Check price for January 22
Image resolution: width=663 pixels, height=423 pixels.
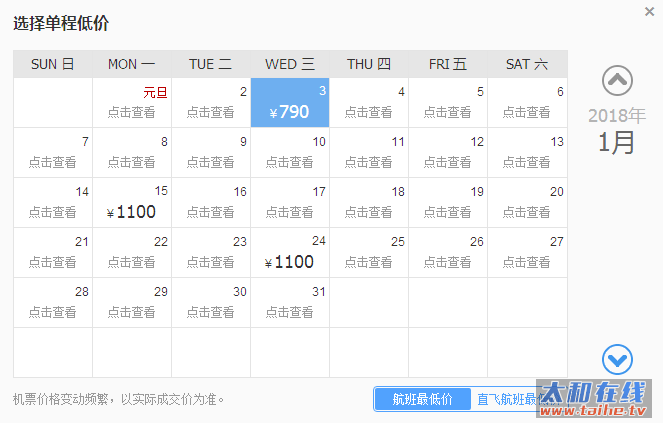pyautogui.click(x=132, y=253)
